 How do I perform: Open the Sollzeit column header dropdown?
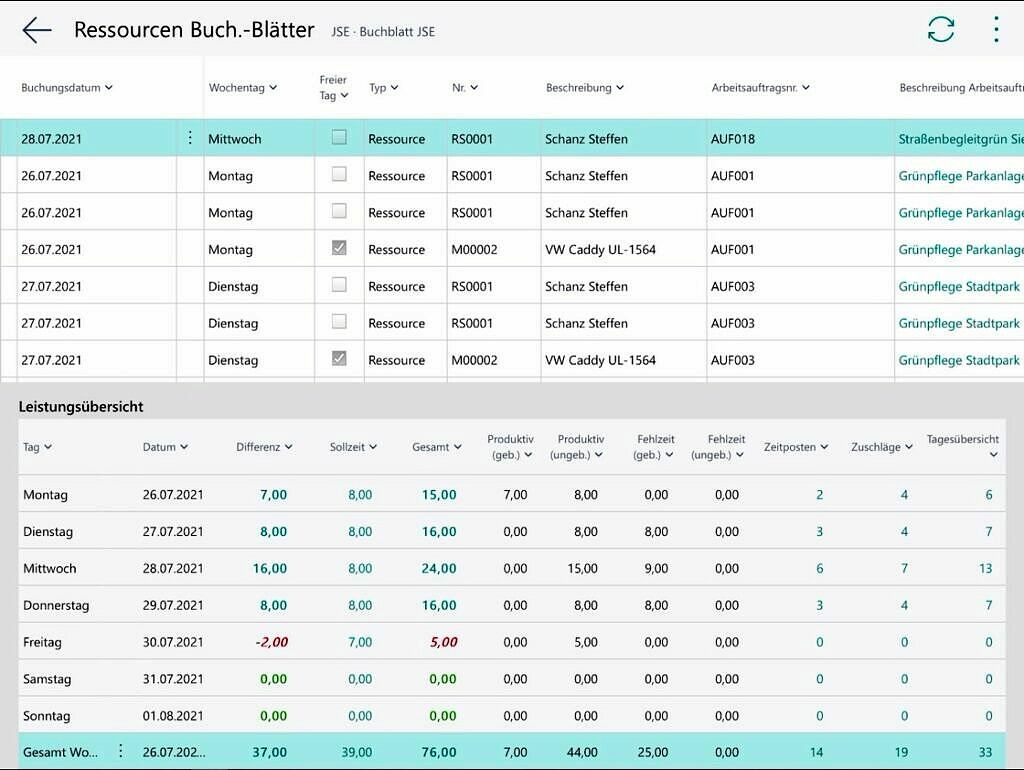[x=353, y=447]
